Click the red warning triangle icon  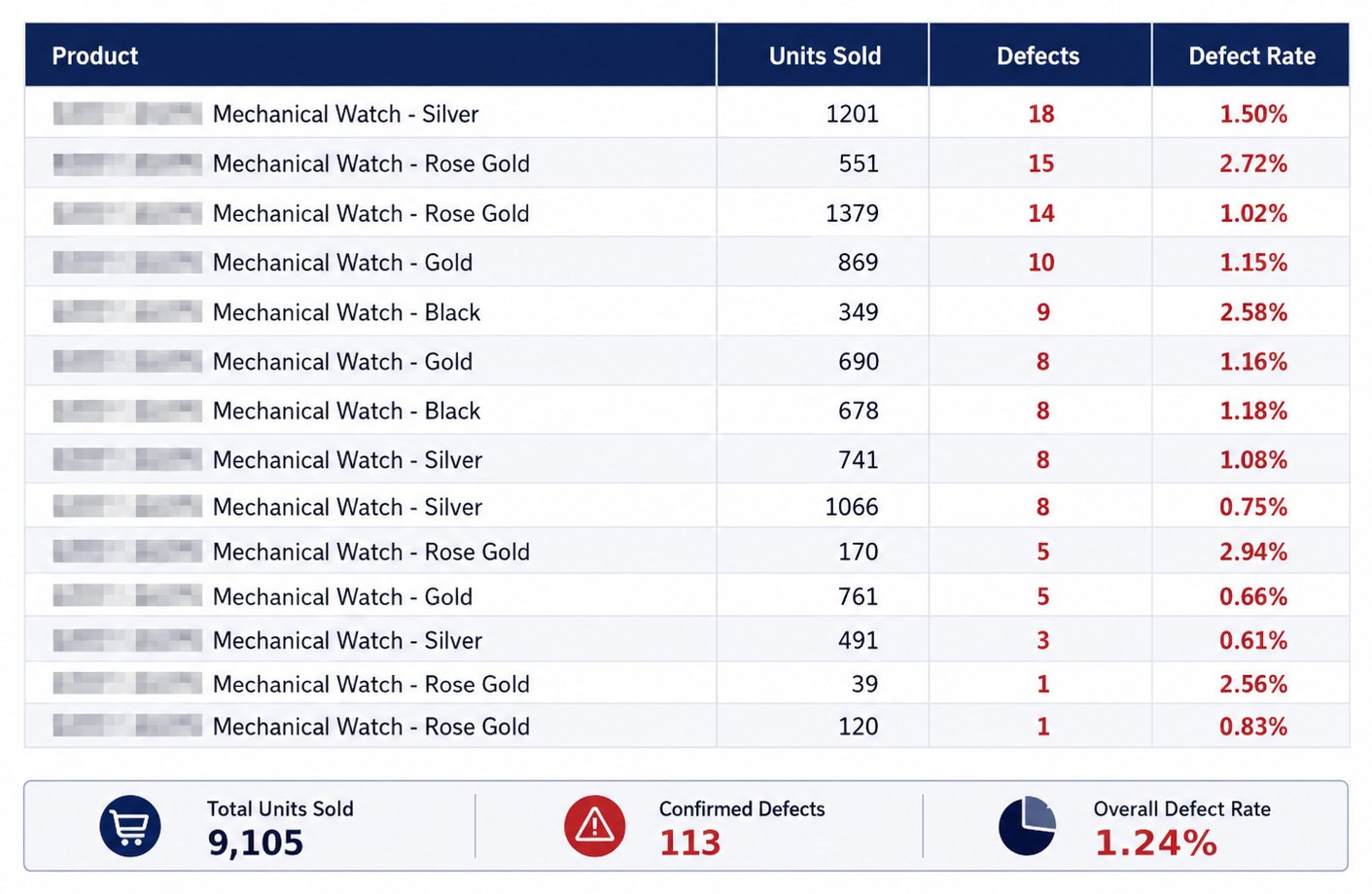(x=594, y=827)
